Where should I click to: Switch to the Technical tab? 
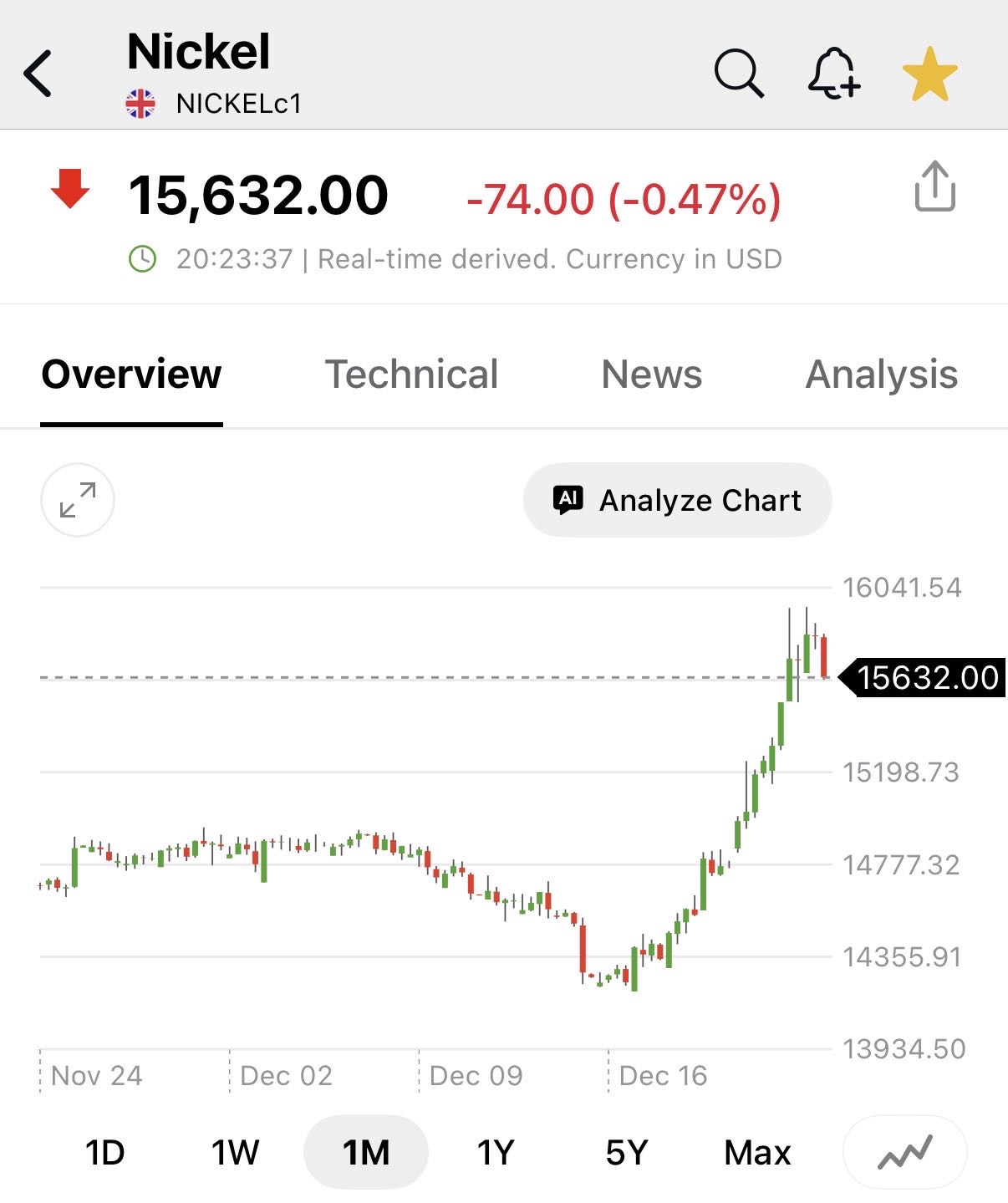[x=411, y=374]
